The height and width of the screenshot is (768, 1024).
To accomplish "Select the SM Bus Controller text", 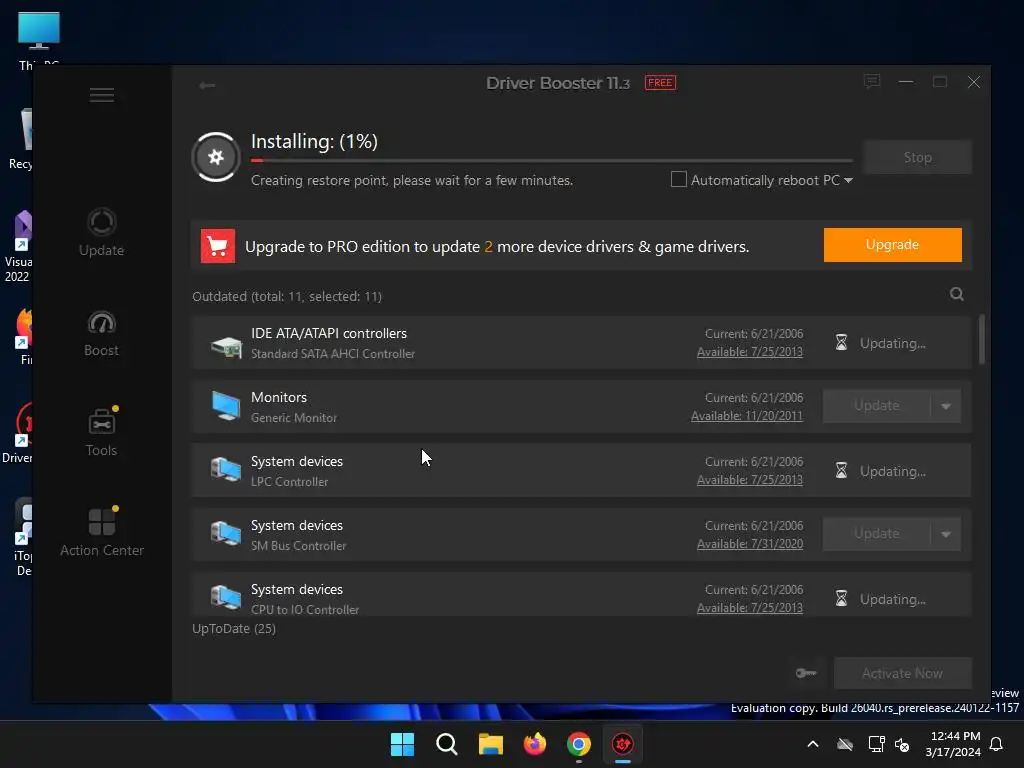I will (298, 546).
